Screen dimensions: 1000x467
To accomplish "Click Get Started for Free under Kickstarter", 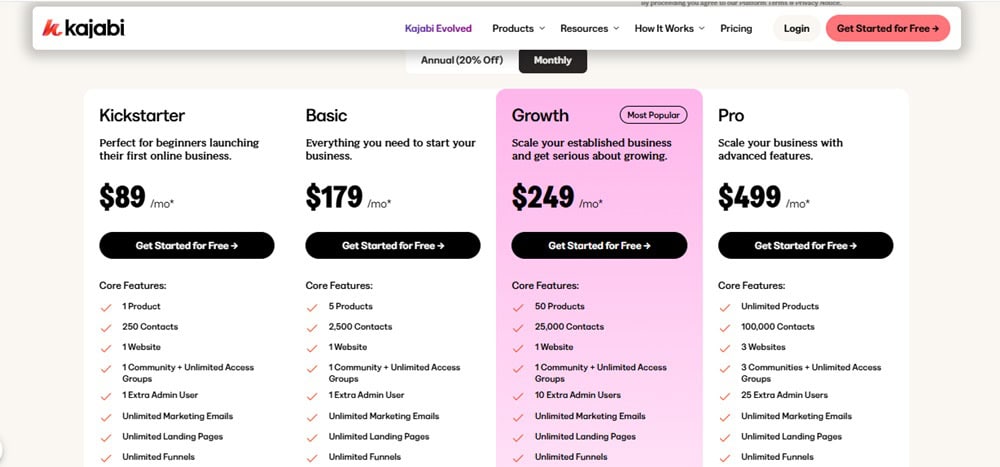I will click(x=186, y=245).
